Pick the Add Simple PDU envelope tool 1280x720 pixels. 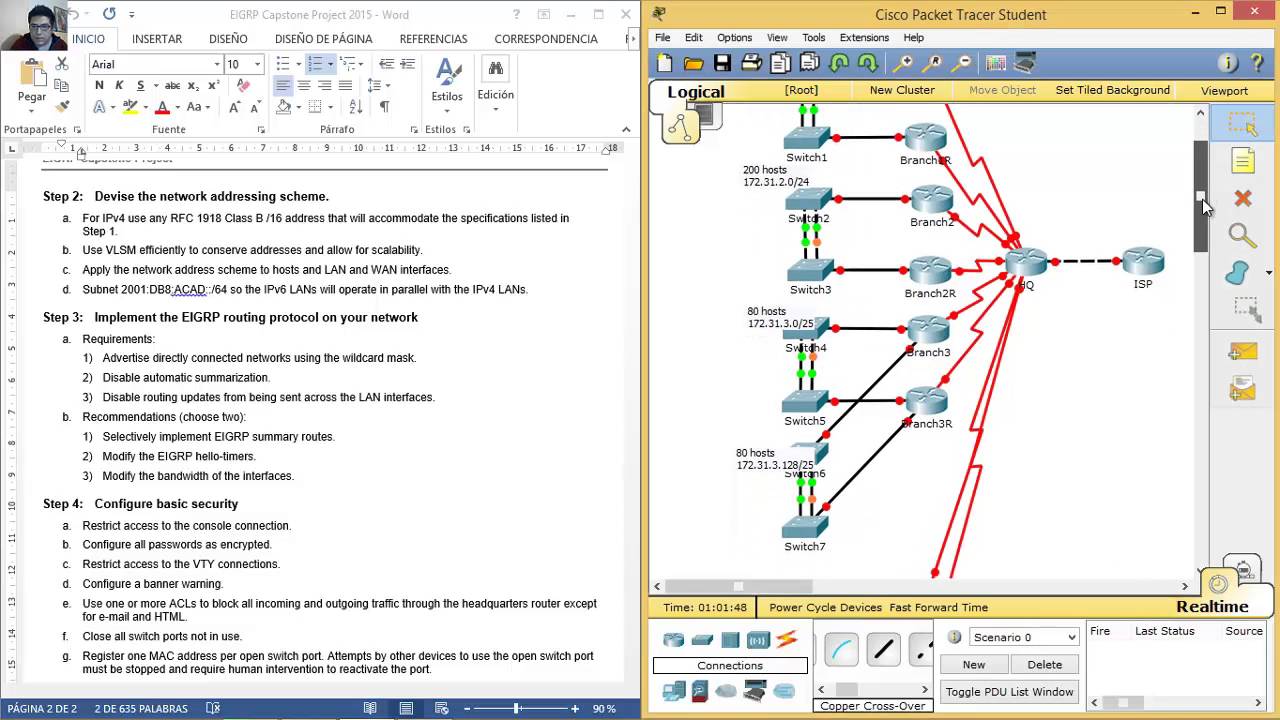click(x=1242, y=352)
